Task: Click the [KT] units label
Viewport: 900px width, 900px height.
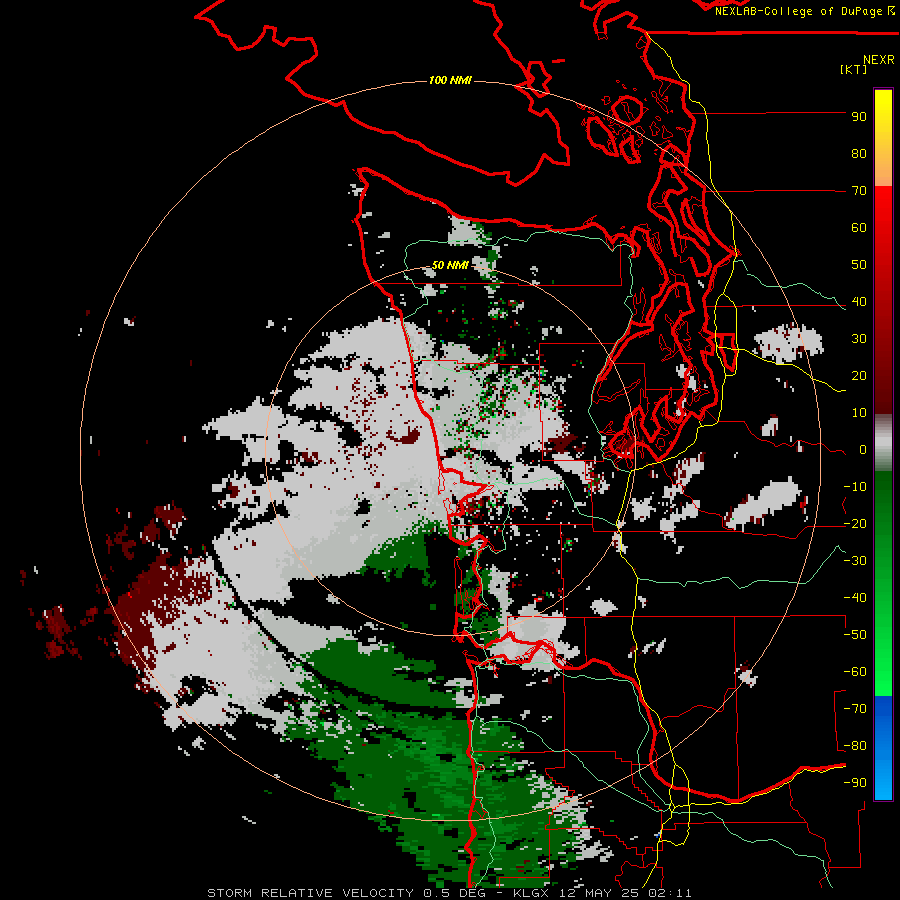Action: 853,69
